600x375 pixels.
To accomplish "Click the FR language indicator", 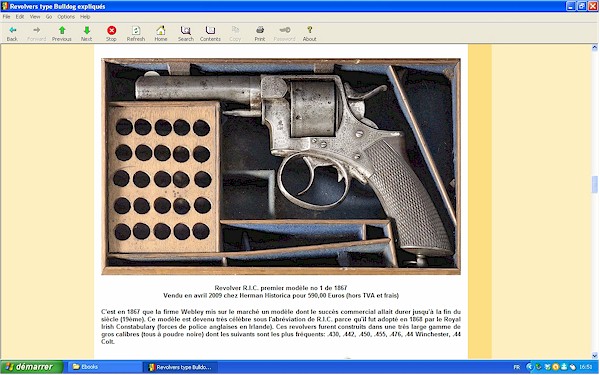I will tap(517, 367).
